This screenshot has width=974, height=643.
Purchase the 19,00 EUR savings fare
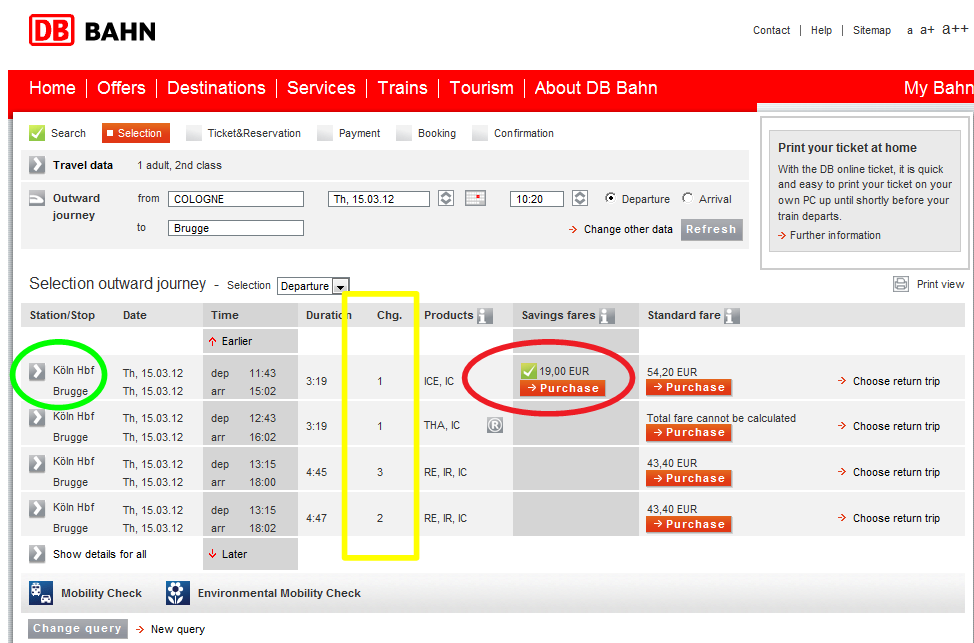coord(563,388)
